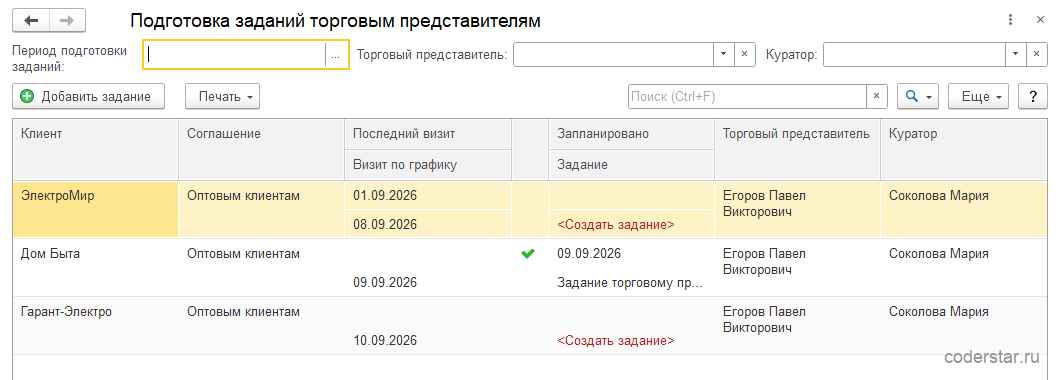Sort by the Соглашение column header
The height and width of the screenshot is (380, 1064).
coord(261,149)
